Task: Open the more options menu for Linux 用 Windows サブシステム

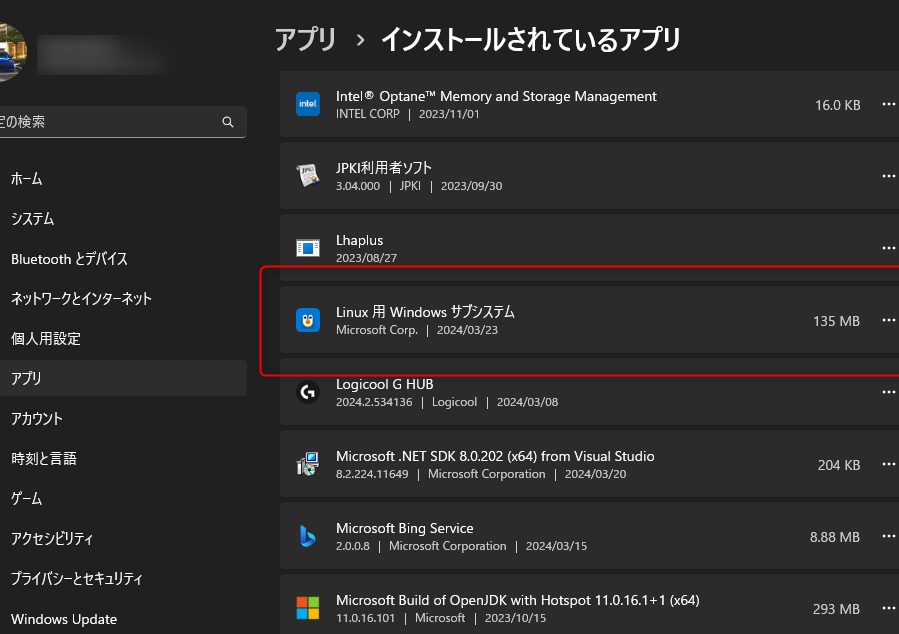Action: click(x=888, y=320)
